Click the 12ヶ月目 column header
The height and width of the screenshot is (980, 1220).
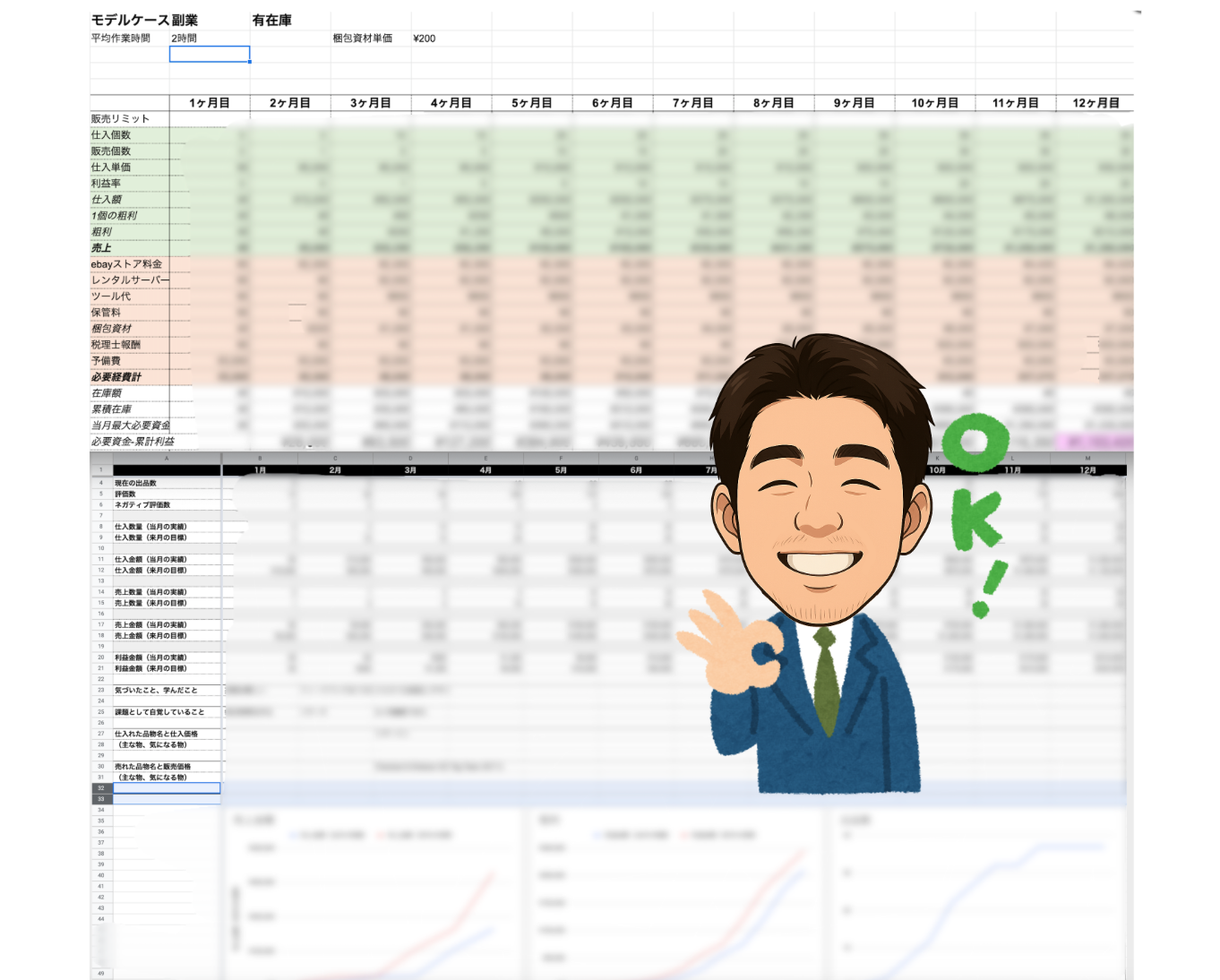[1095, 103]
